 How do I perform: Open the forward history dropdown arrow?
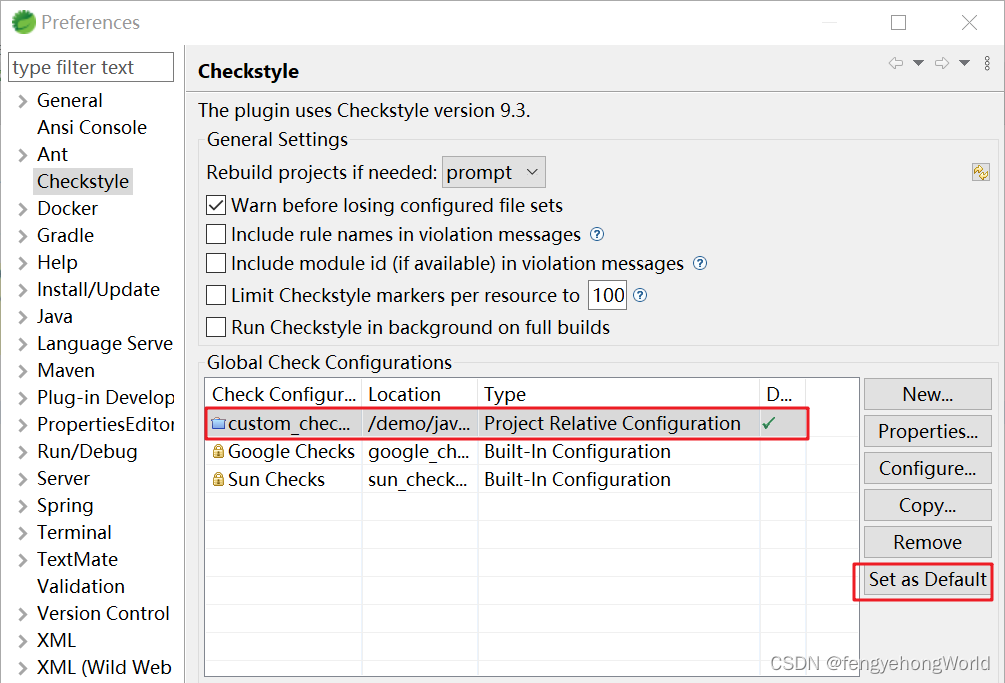point(965,63)
